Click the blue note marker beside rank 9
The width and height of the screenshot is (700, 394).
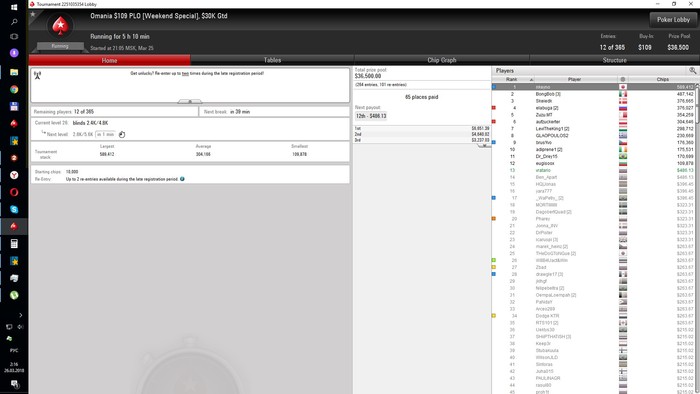pyautogui.click(x=494, y=142)
